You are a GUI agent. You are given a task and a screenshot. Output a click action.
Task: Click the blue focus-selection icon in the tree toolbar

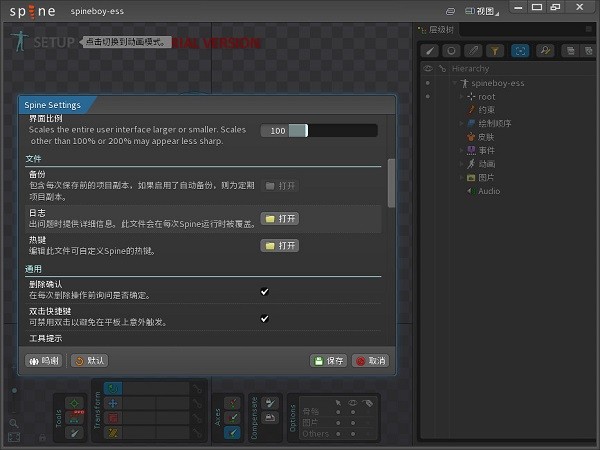pos(520,50)
